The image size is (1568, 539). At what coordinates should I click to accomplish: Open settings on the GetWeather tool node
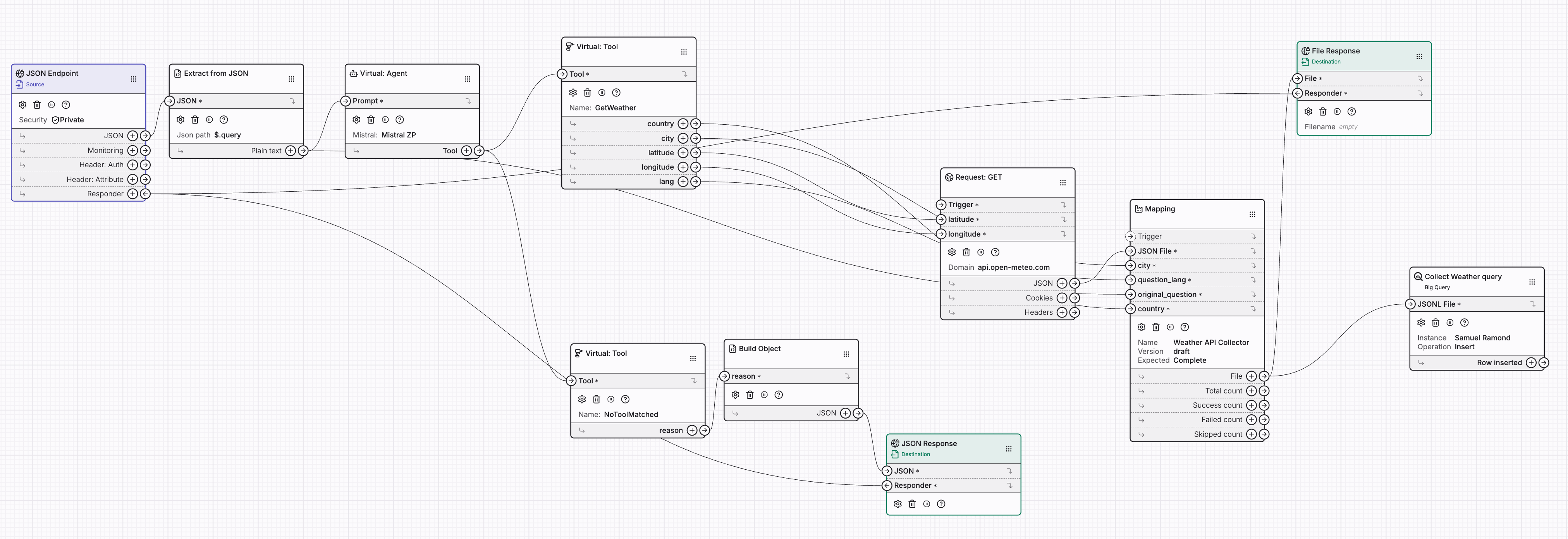click(x=572, y=93)
